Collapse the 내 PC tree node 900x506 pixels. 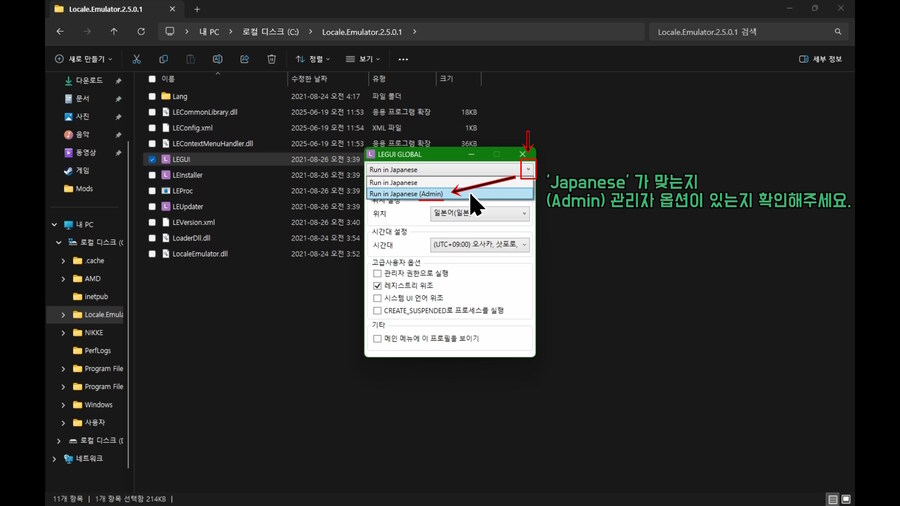[55, 224]
